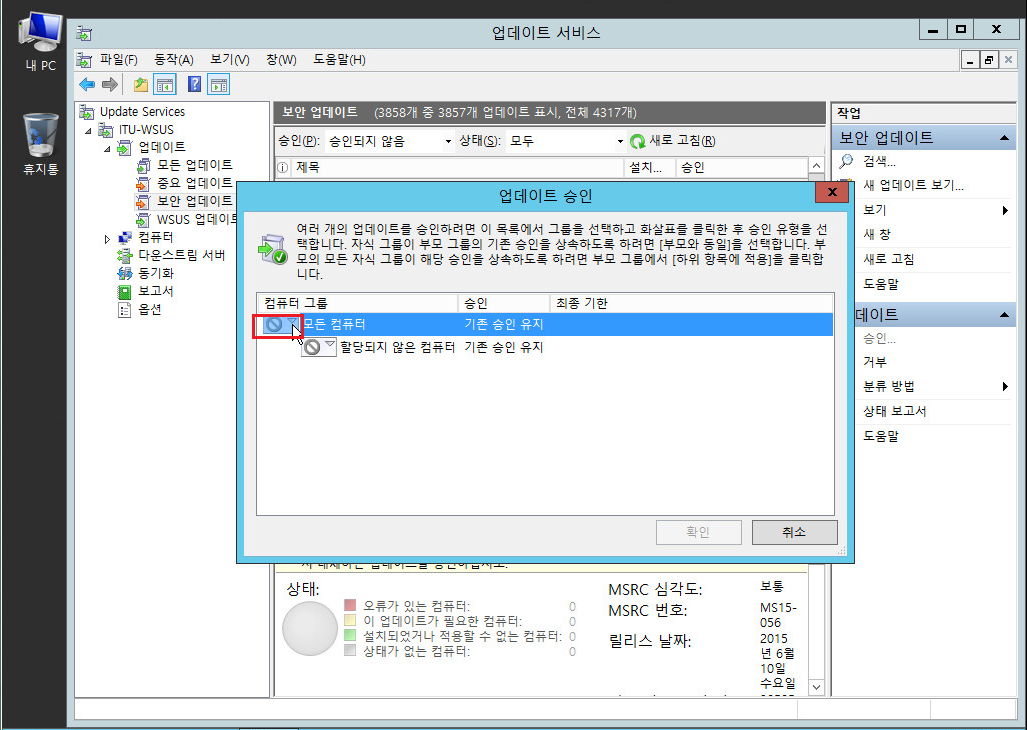
Task: Click 검색... in the 작업 pane
Action: pos(879,161)
